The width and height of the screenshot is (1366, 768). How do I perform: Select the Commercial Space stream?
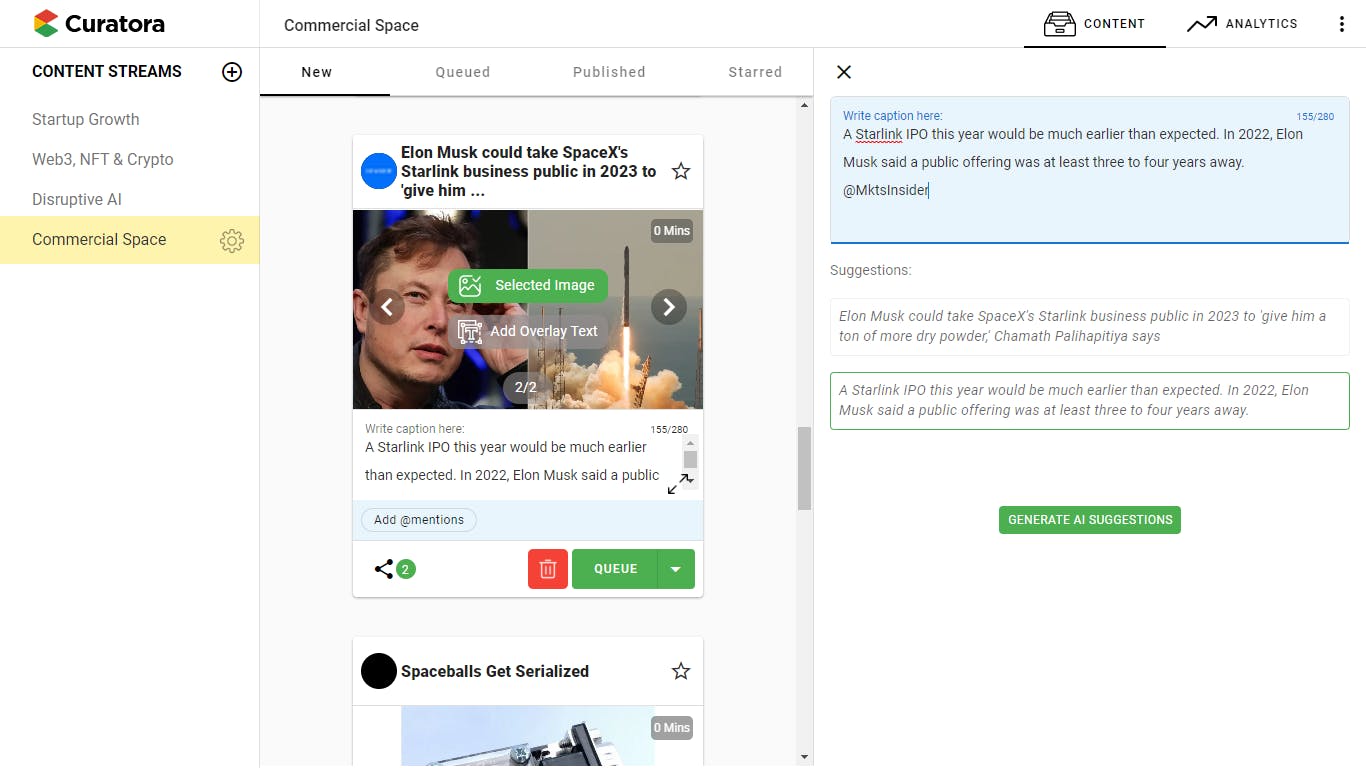click(x=99, y=240)
